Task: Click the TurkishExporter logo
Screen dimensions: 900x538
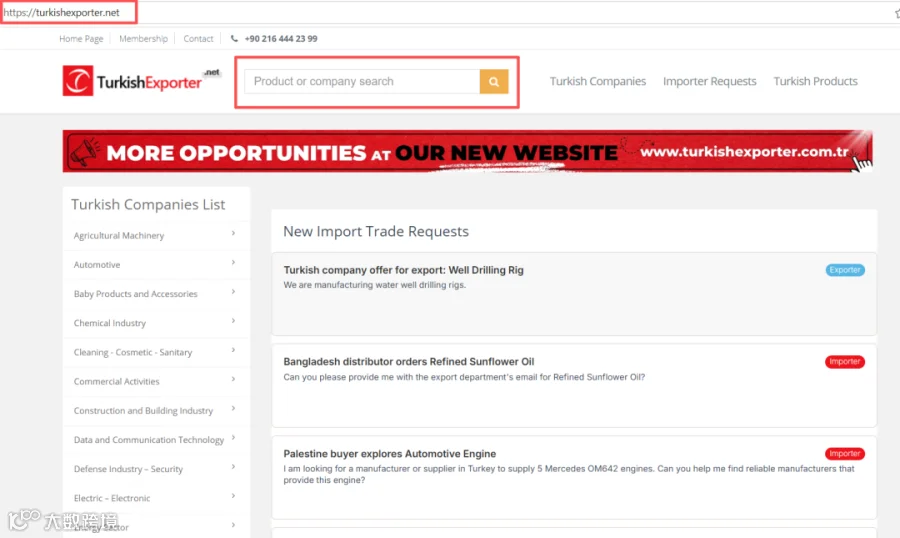Action: tap(141, 80)
